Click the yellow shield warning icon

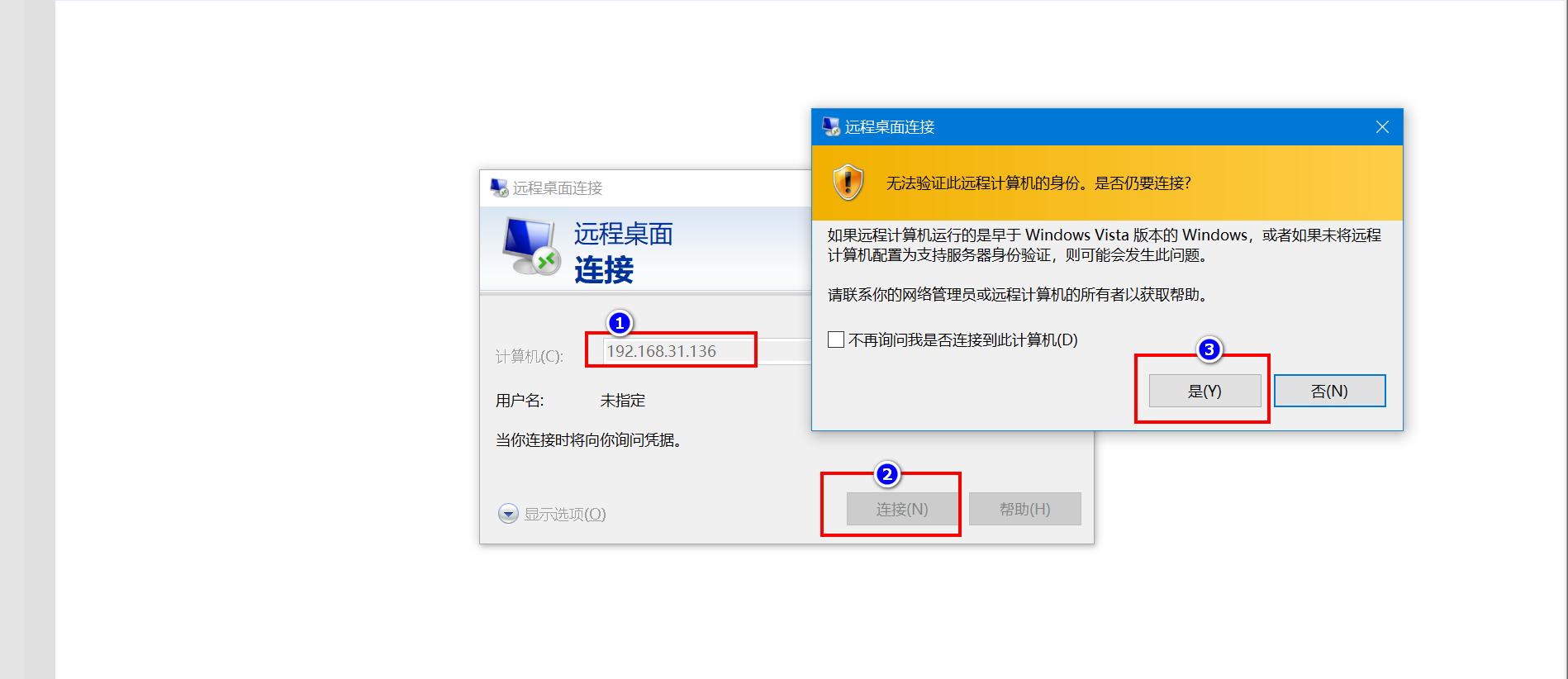coord(848,183)
